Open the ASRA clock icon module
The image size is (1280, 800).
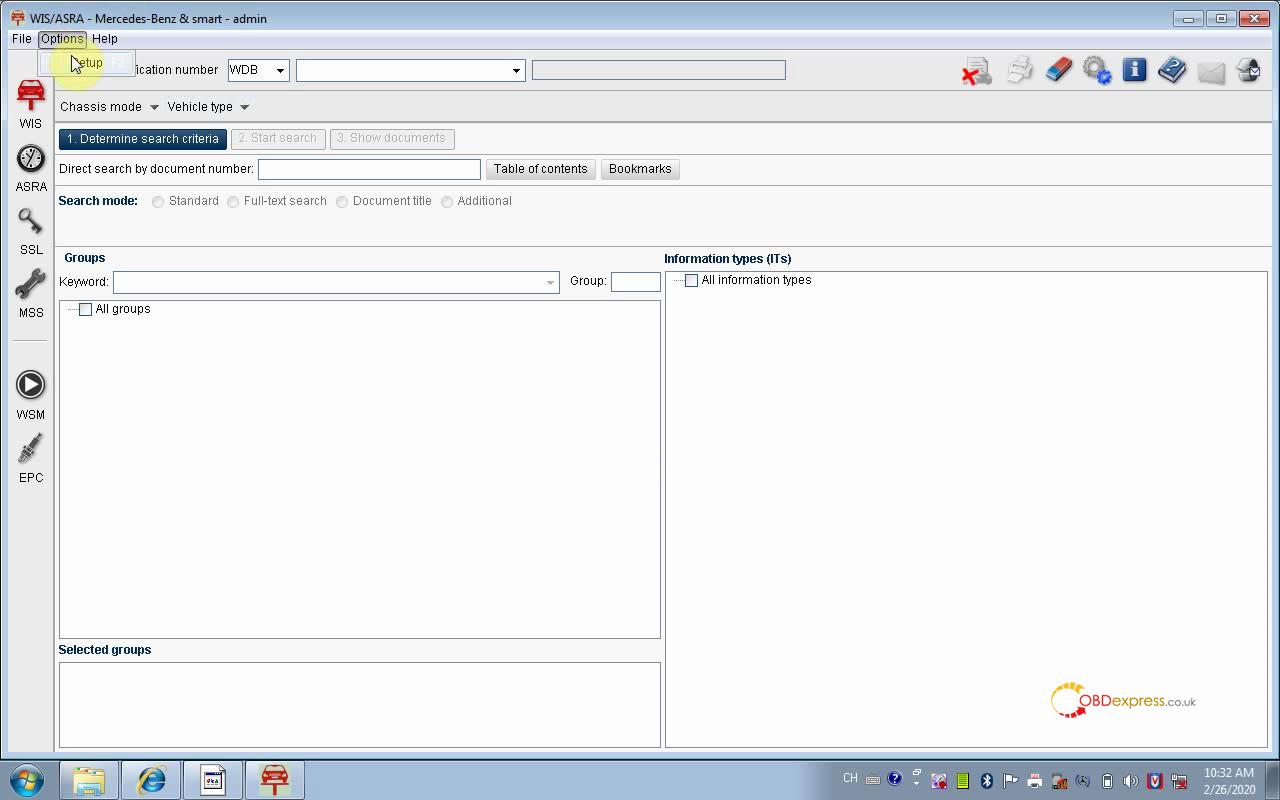31,159
